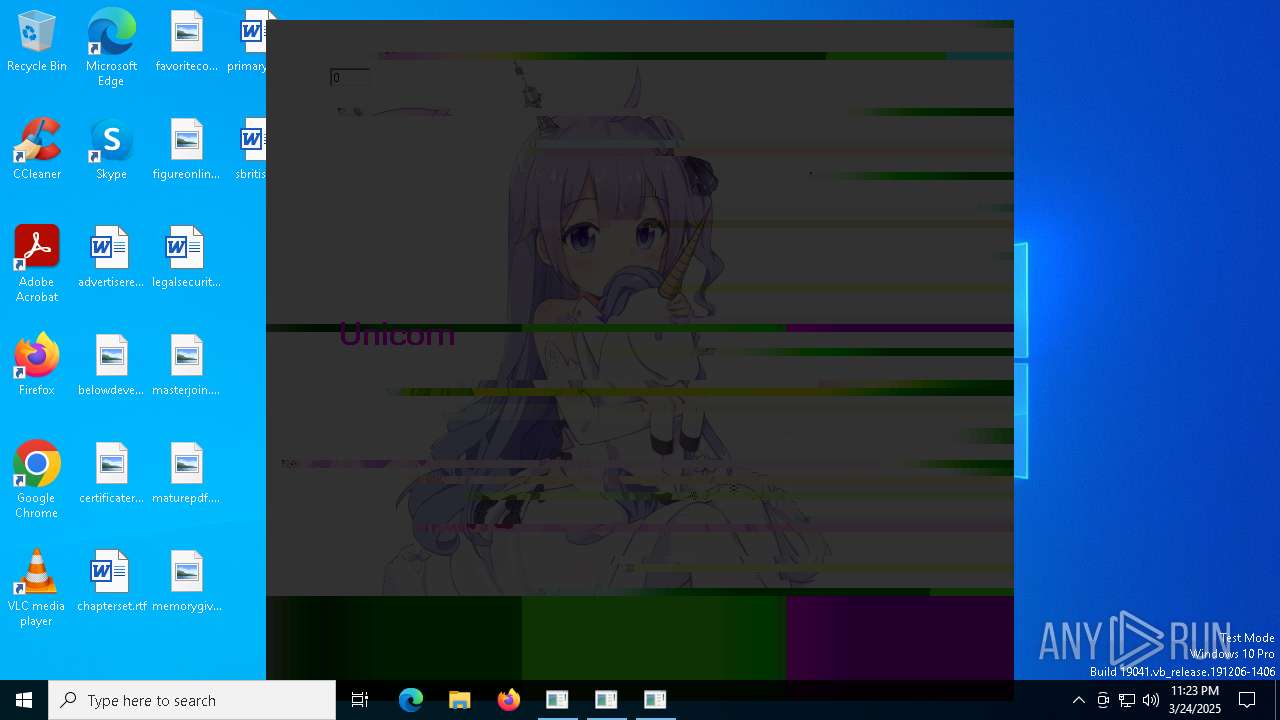
Task: Select the Firefox desktop shortcut
Action: (37, 366)
